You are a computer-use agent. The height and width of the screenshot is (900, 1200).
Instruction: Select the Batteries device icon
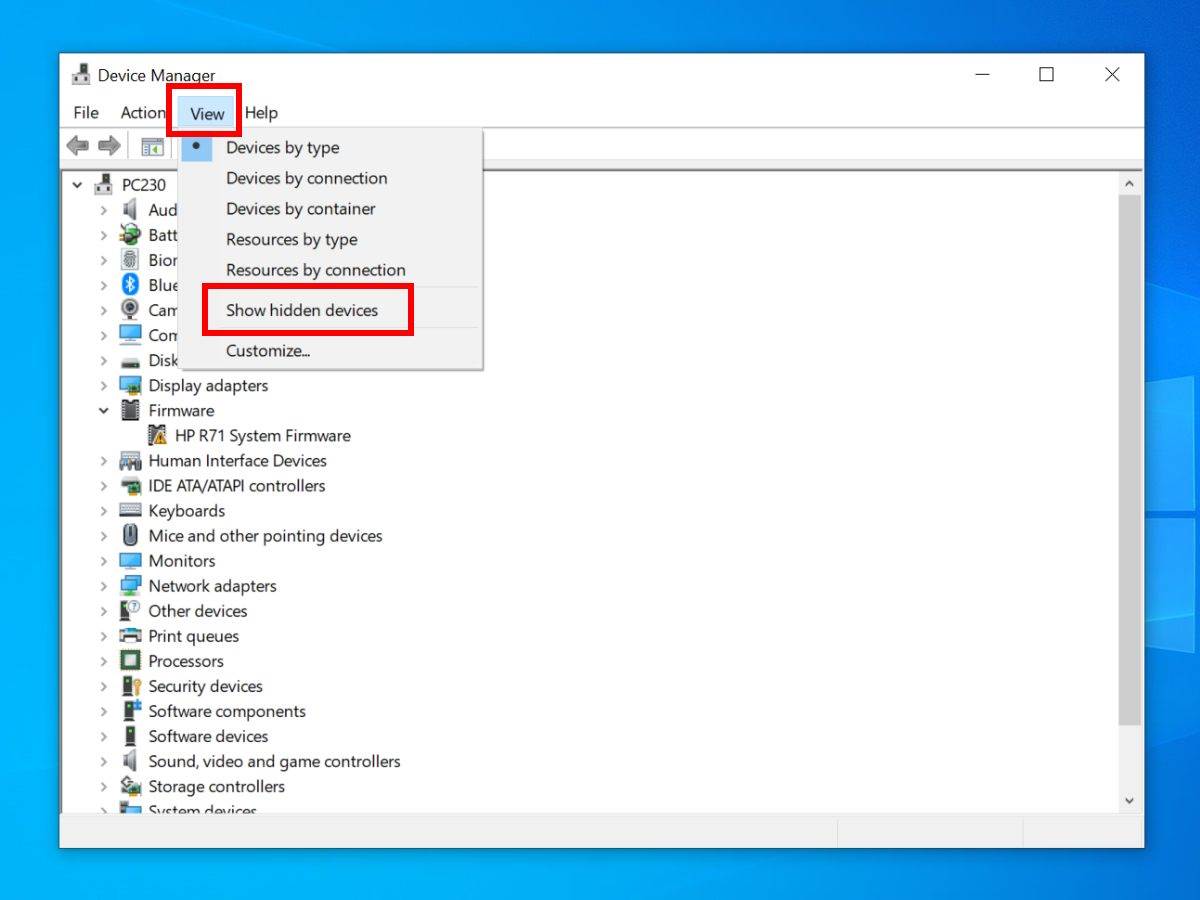(131, 235)
